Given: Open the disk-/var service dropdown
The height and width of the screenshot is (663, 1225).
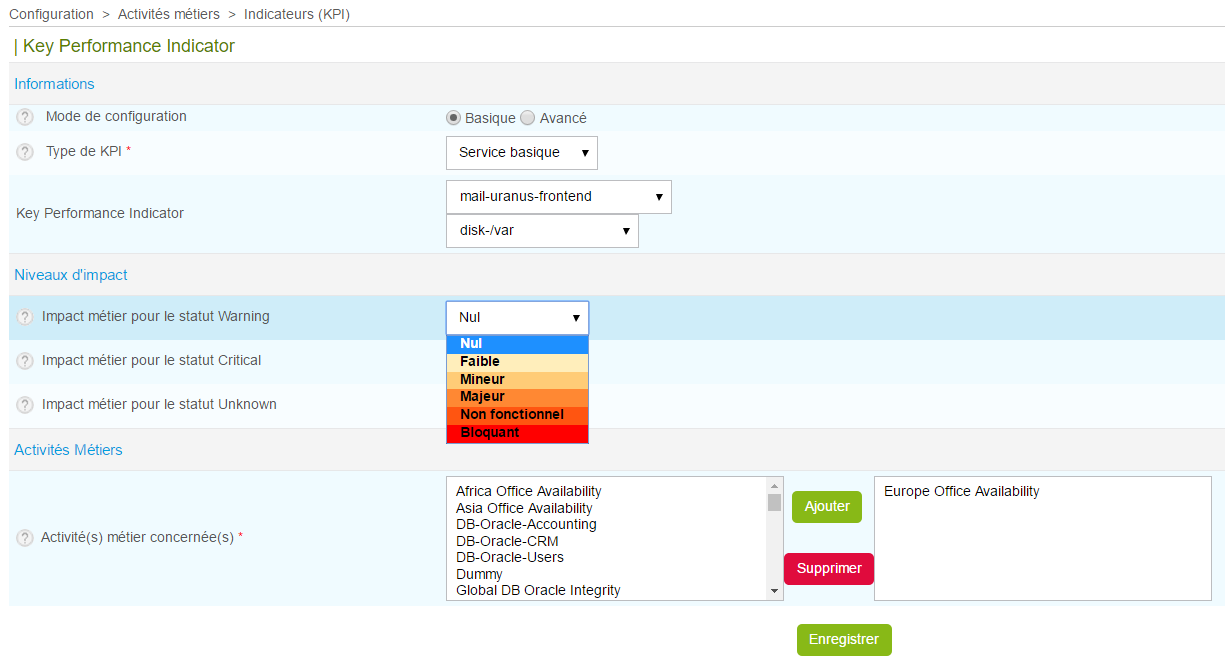Looking at the screenshot, I should pyautogui.click(x=541, y=231).
